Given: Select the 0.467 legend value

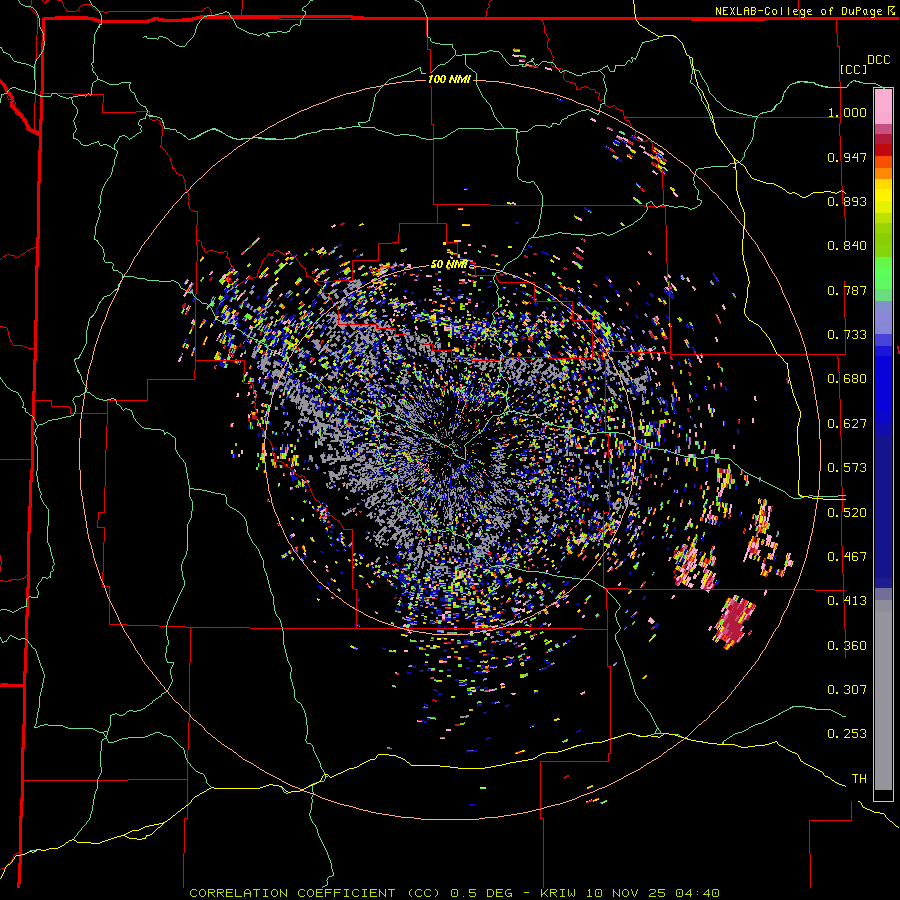Looking at the screenshot, I should click(x=847, y=557).
